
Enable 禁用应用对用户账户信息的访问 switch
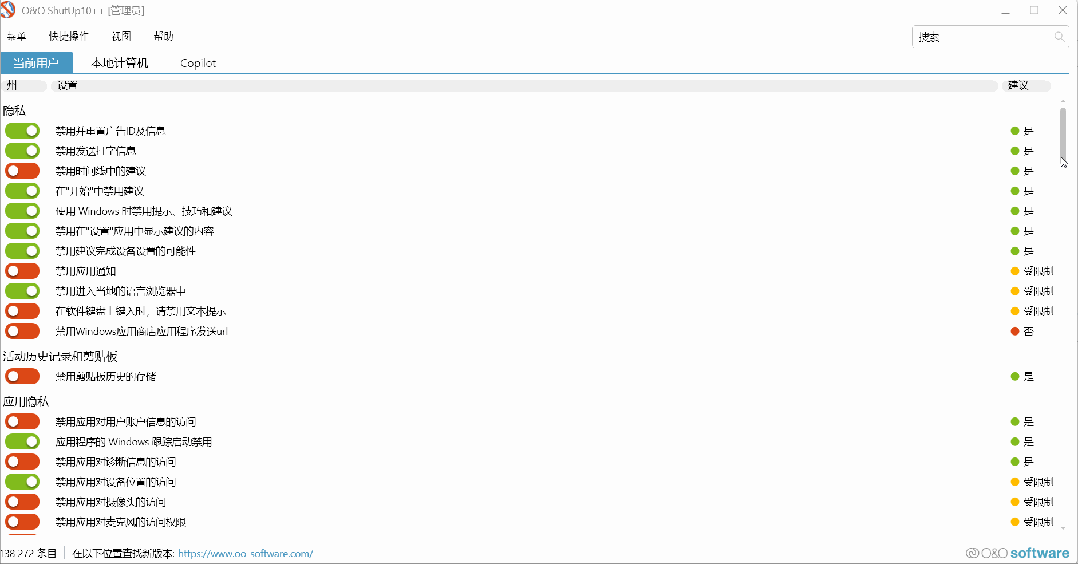click(23, 421)
